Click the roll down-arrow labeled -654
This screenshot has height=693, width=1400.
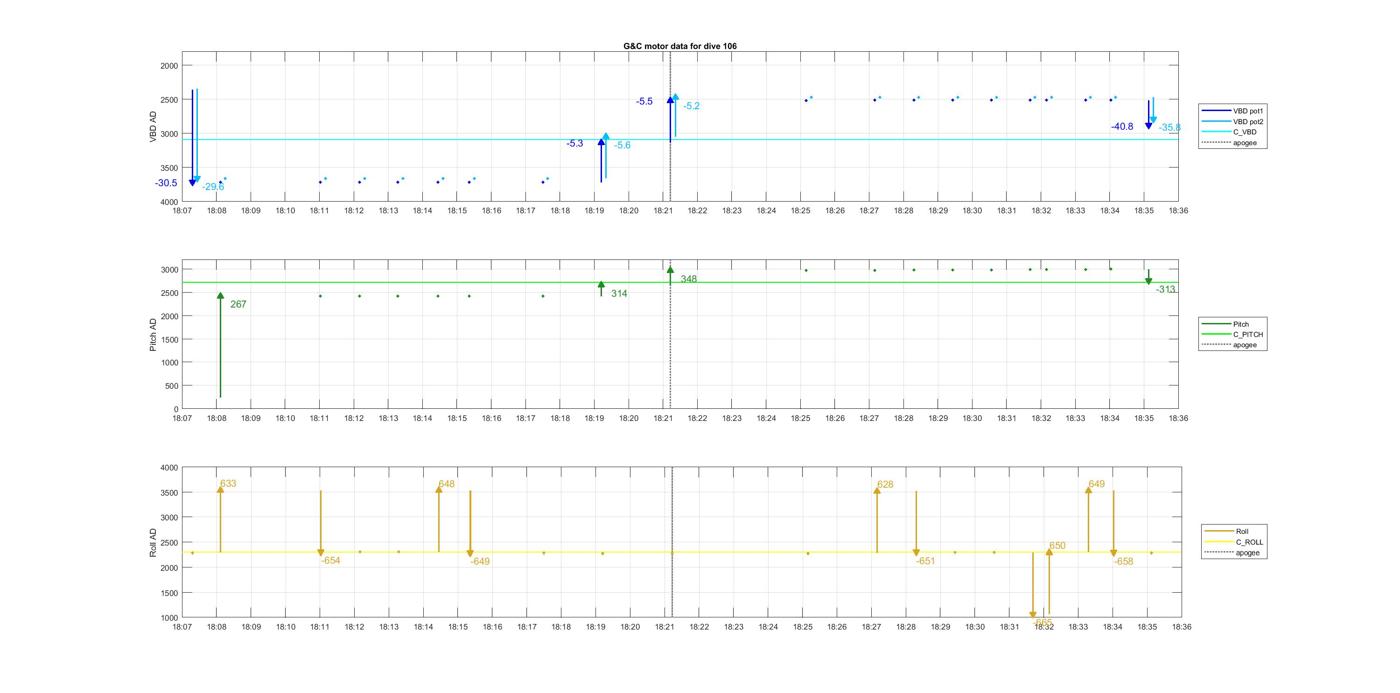pos(320,524)
